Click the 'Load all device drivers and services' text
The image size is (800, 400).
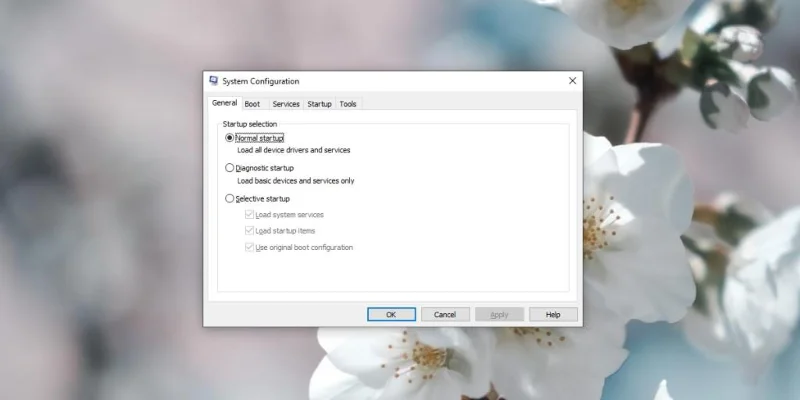click(x=294, y=150)
